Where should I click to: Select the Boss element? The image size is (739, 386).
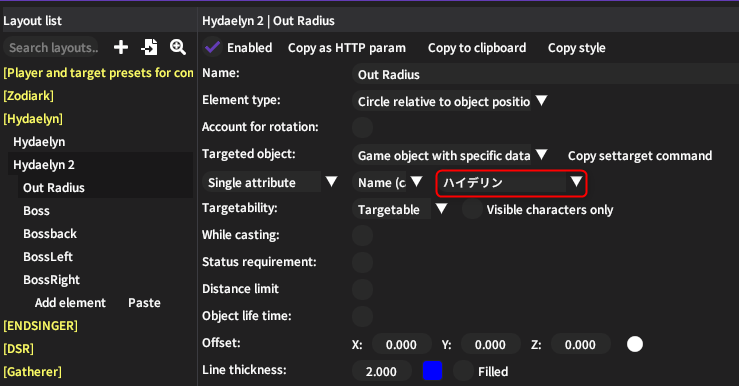click(x=36, y=211)
